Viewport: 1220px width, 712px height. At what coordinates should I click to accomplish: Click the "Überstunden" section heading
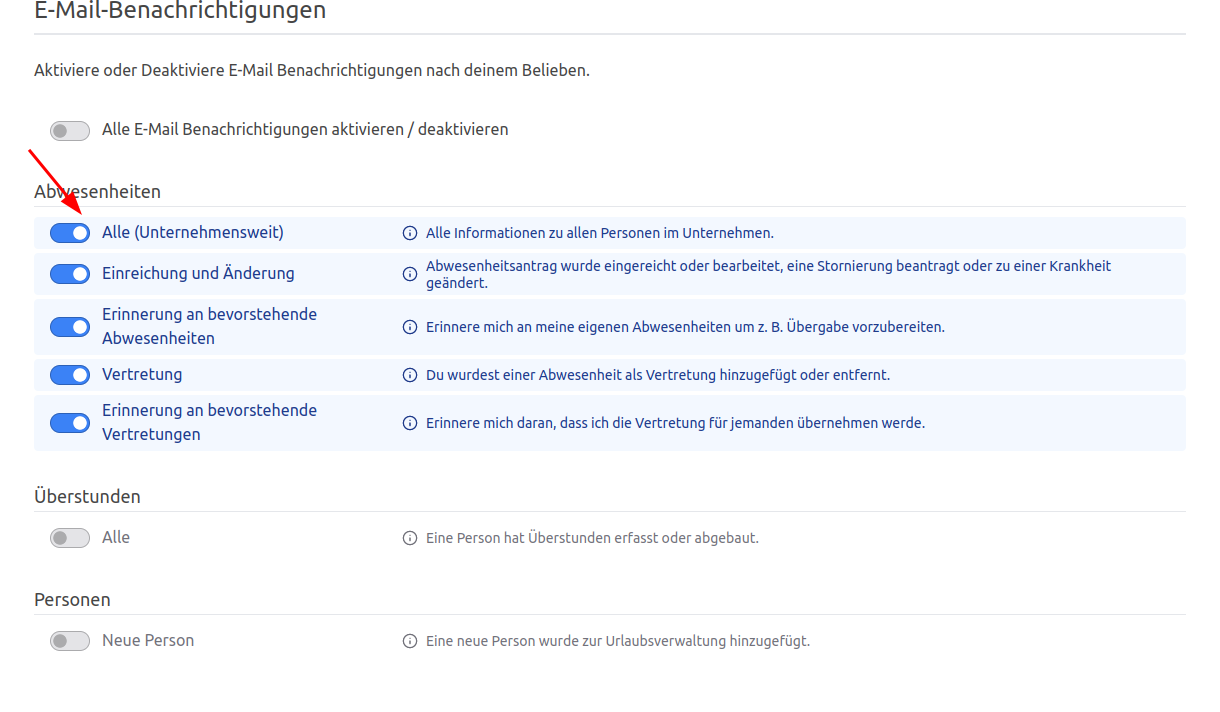tap(88, 496)
